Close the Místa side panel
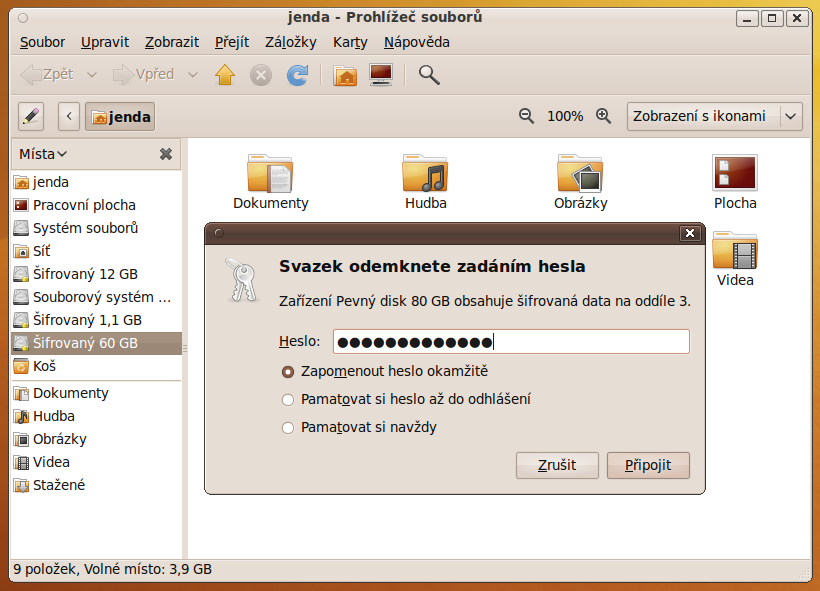 point(166,154)
